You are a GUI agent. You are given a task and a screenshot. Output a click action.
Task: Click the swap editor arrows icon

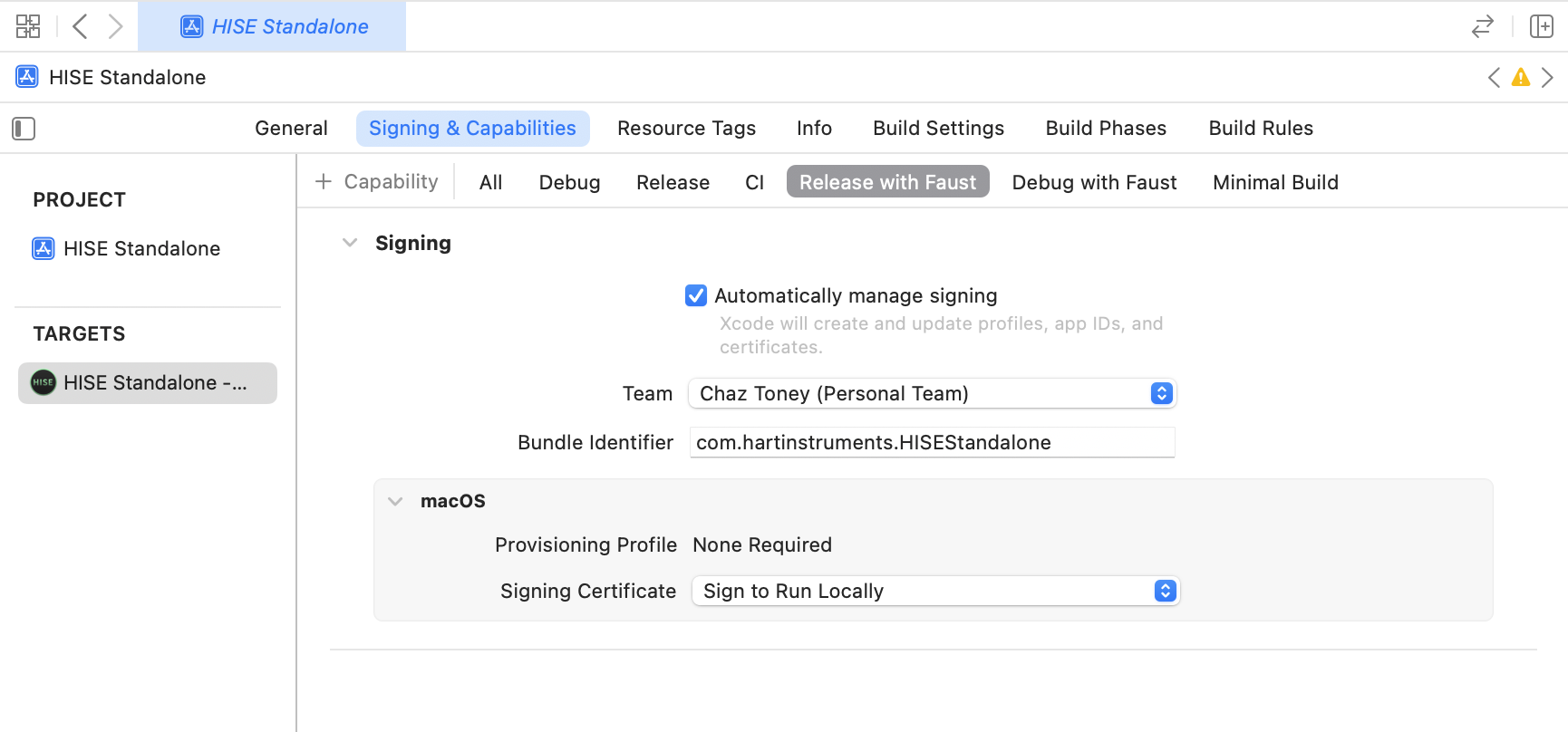click(x=1482, y=26)
